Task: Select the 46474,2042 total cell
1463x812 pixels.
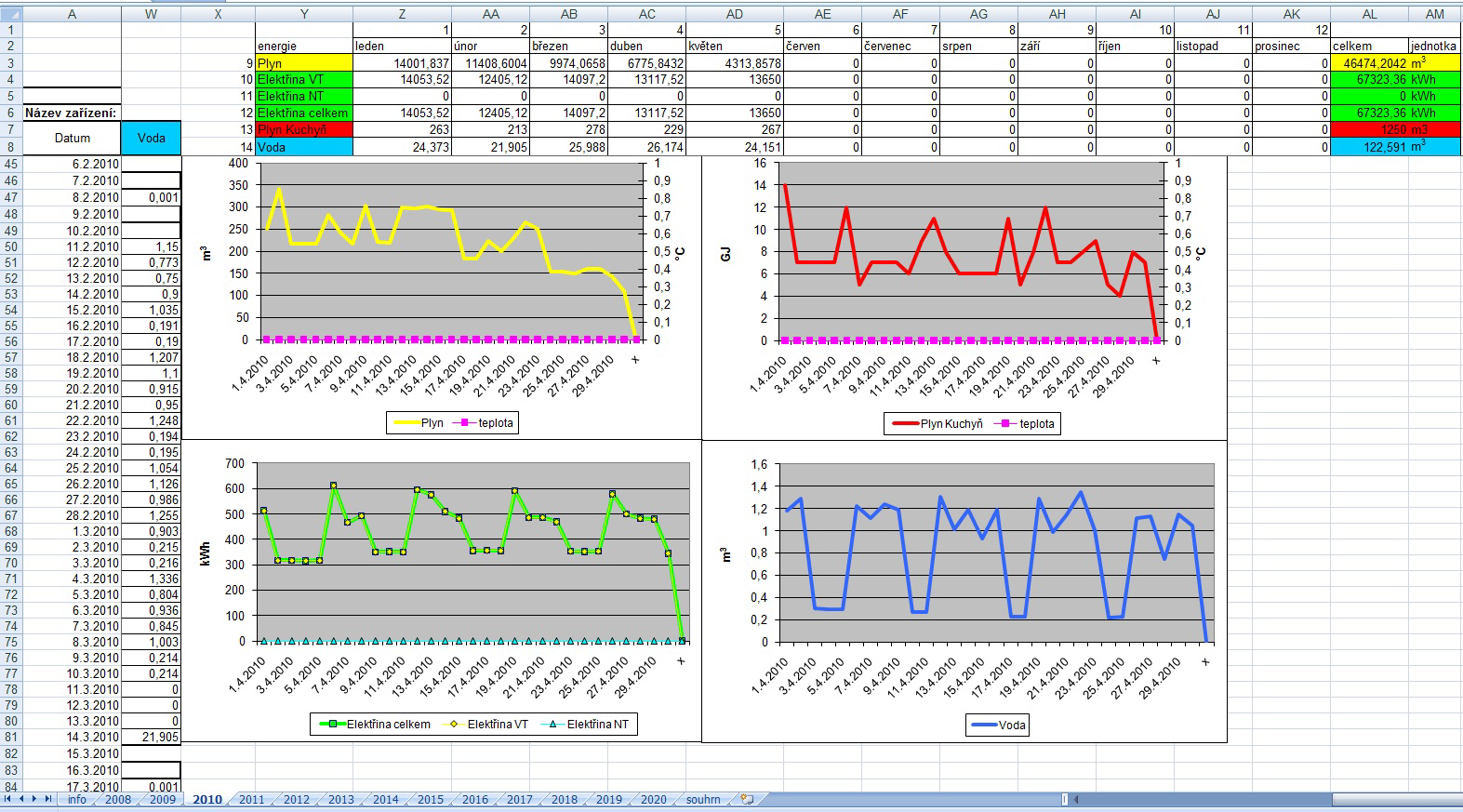Action: (1369, 63)
